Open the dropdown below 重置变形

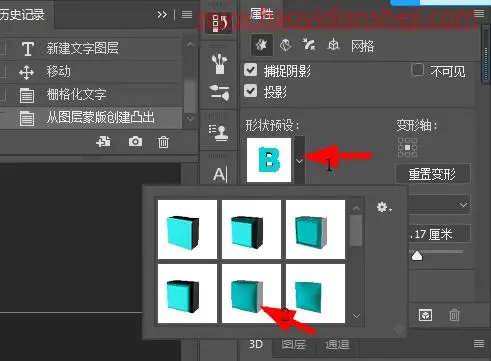coord(439,205)
